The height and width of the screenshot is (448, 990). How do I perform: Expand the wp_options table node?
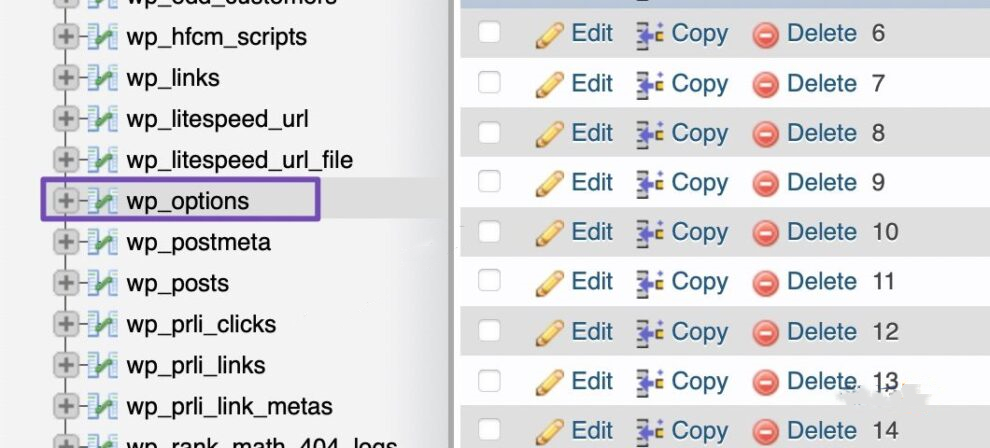click(65, 201)
